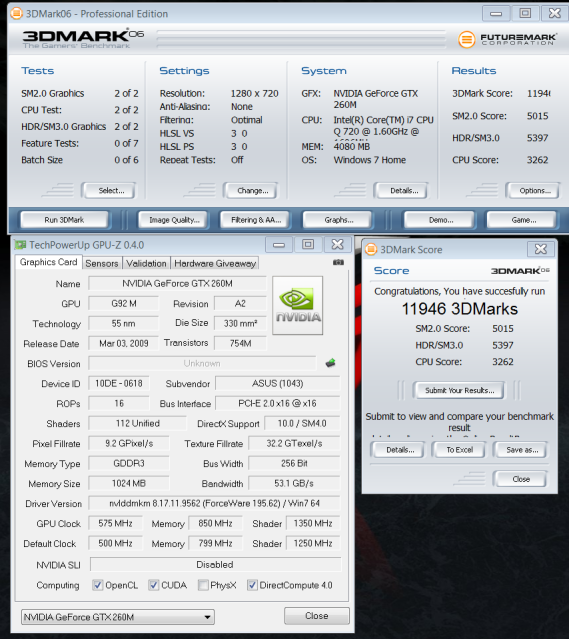Click the BIOS save chip icon
Image resolution: width=569 pixels, height=639 pixels.
click(331, 363)
